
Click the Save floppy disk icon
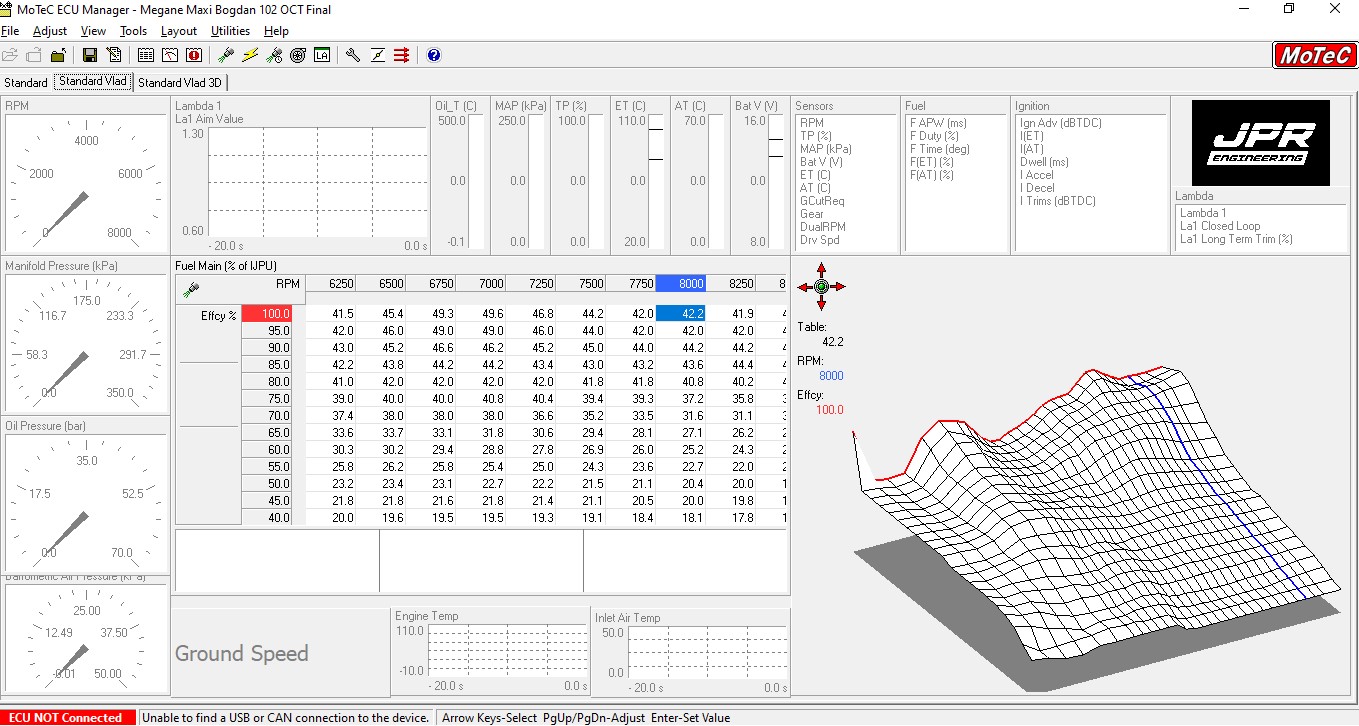[90, 55]
